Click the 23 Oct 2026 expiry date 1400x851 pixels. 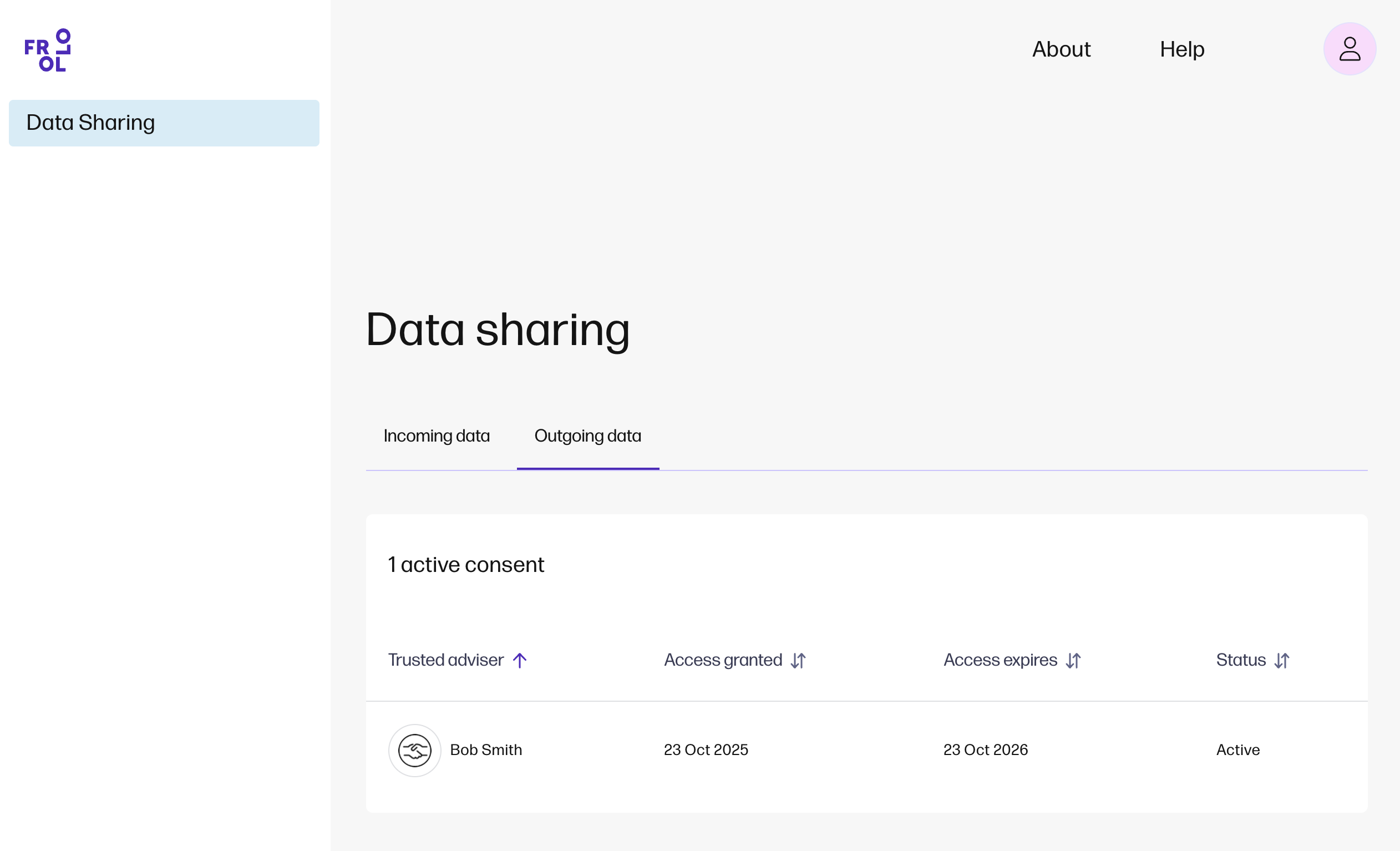pos(985,750)
